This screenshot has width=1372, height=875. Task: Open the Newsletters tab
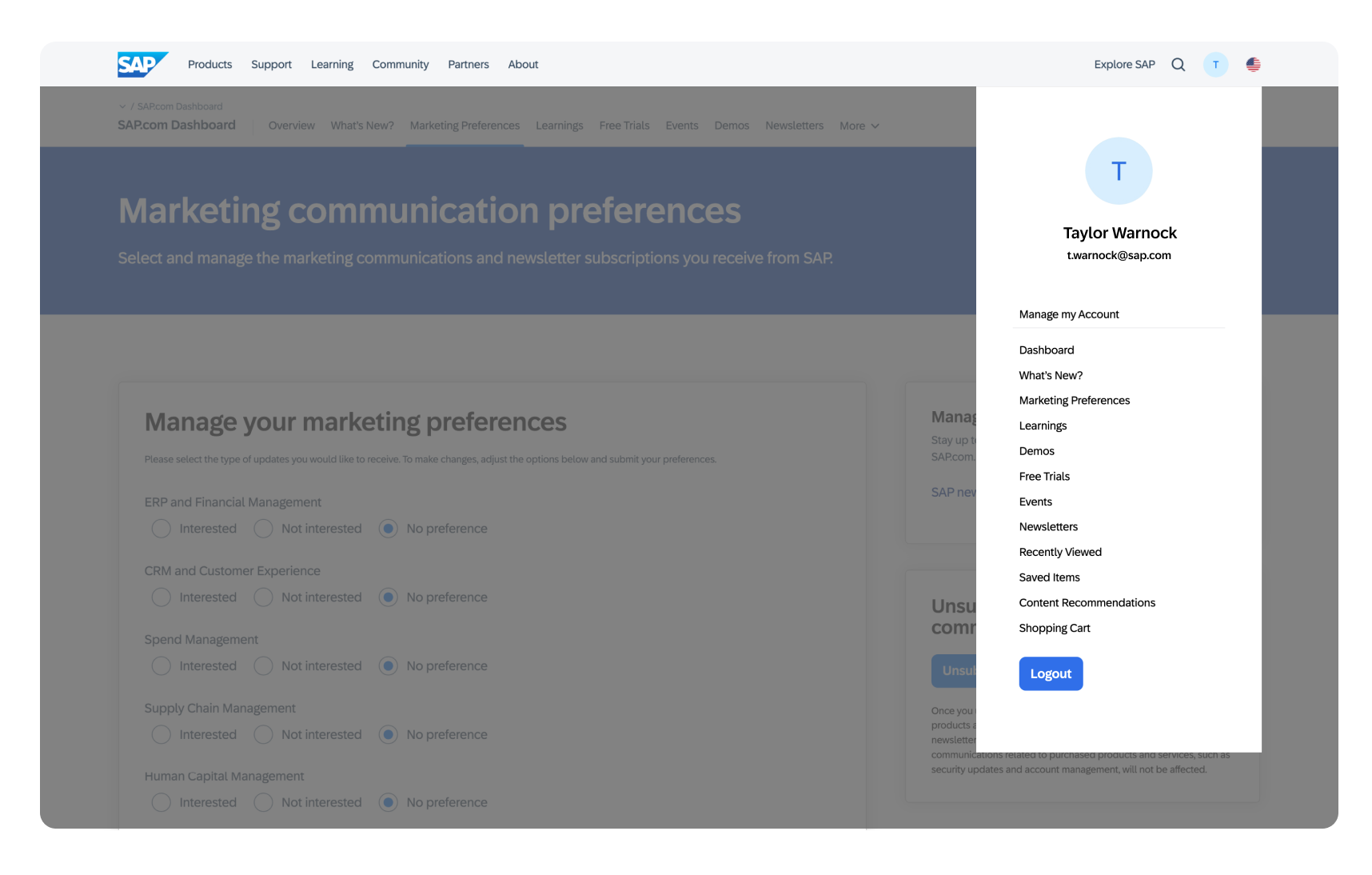click(x=794, y=126)
